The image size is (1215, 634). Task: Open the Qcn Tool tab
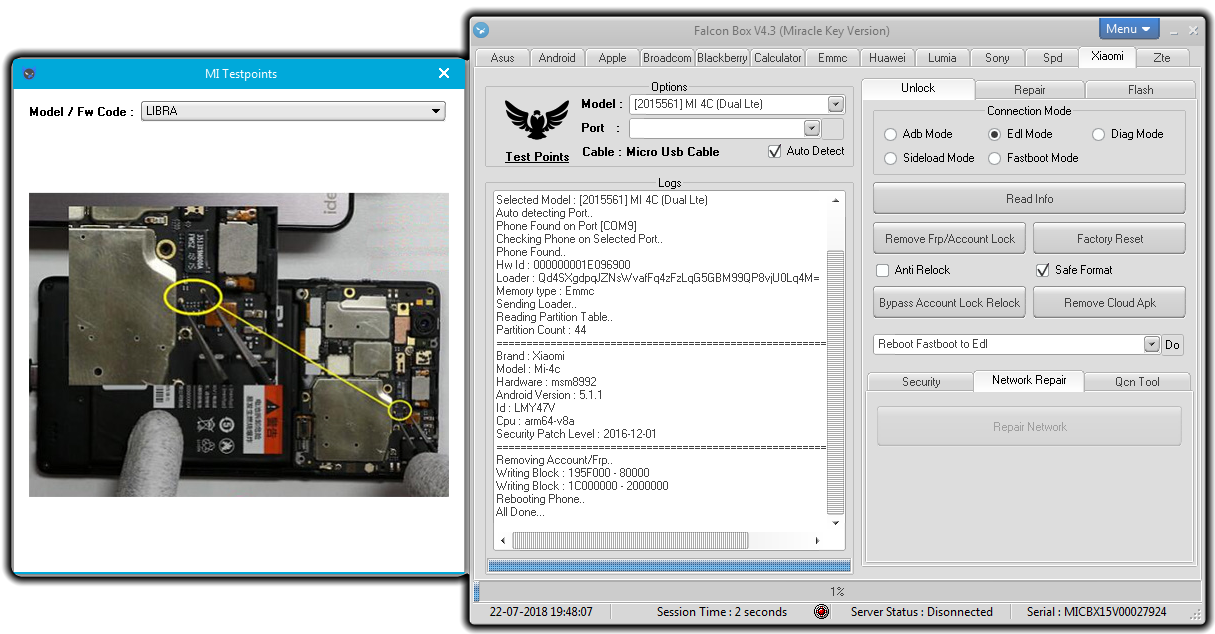pos(1138,382)
